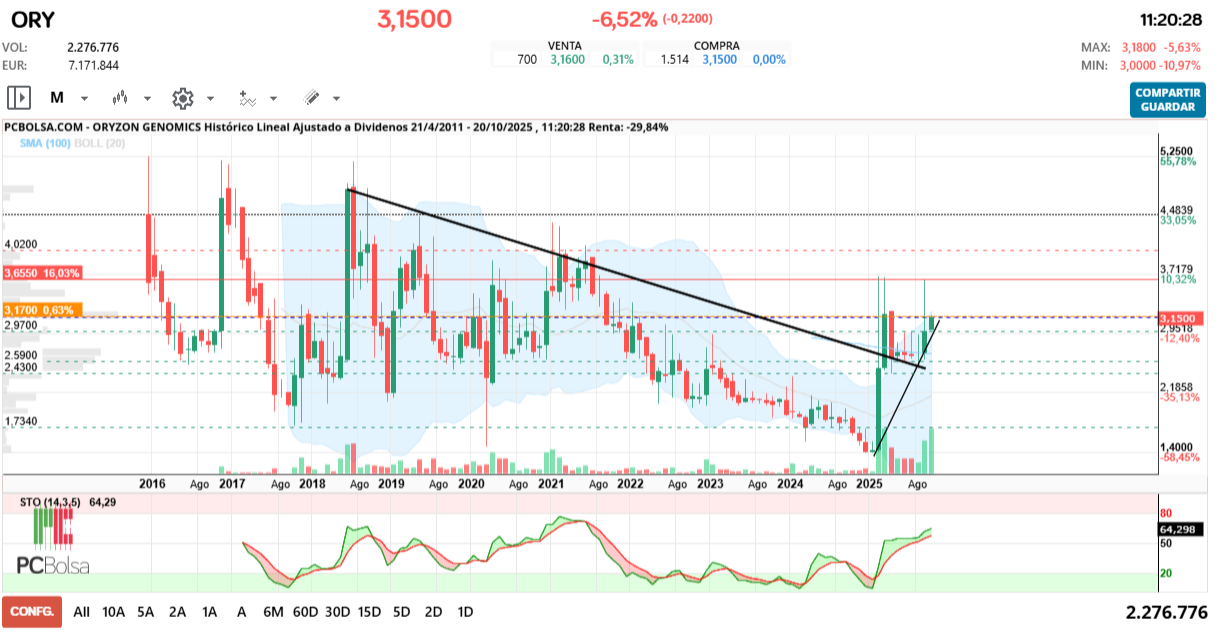Viewport: 1221px width, 633px height.
Task: Expand the indicators dropdown arrow
Action: coord(273,99)
